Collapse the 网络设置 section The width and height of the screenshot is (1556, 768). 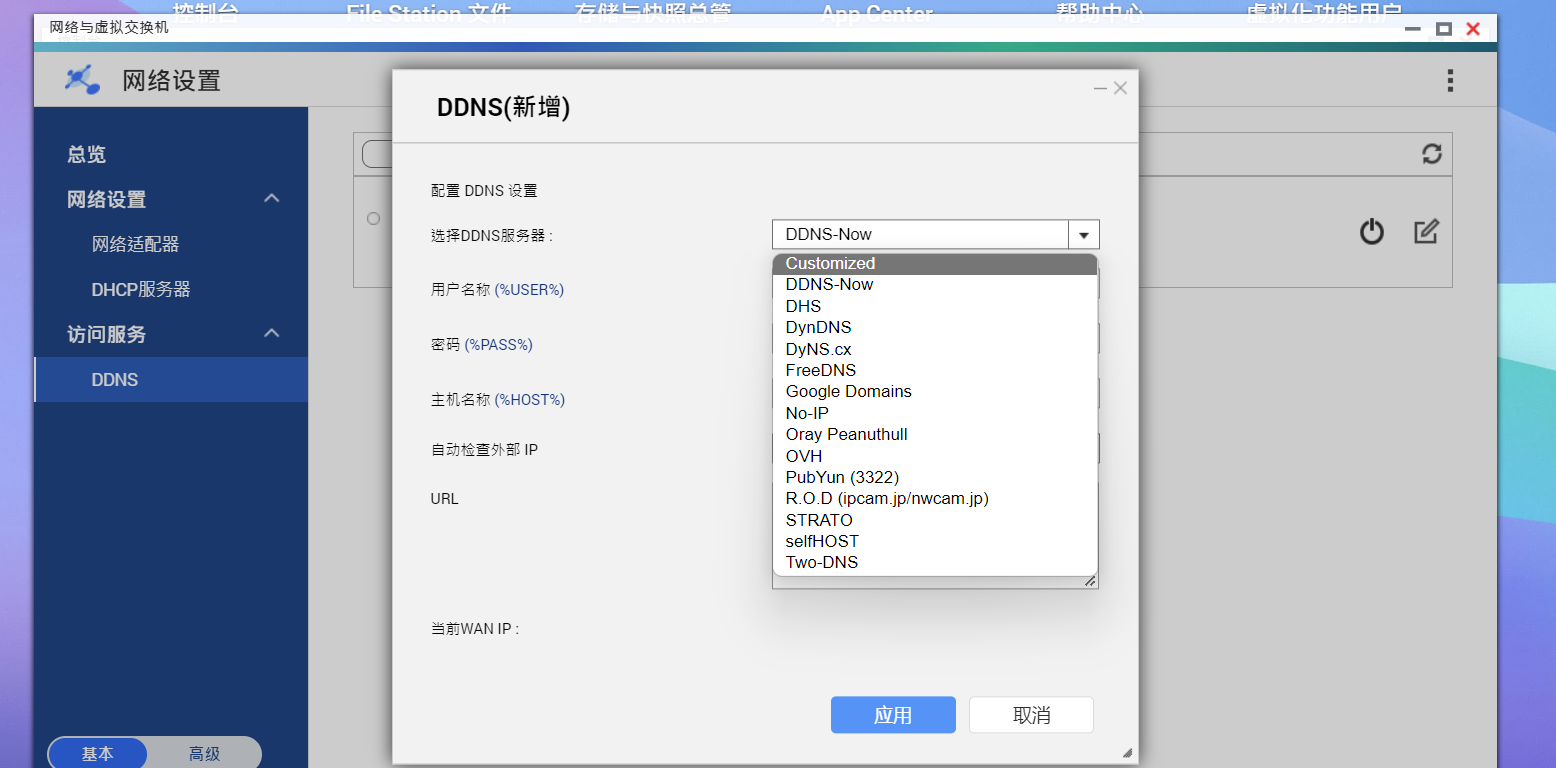point(271,199)
